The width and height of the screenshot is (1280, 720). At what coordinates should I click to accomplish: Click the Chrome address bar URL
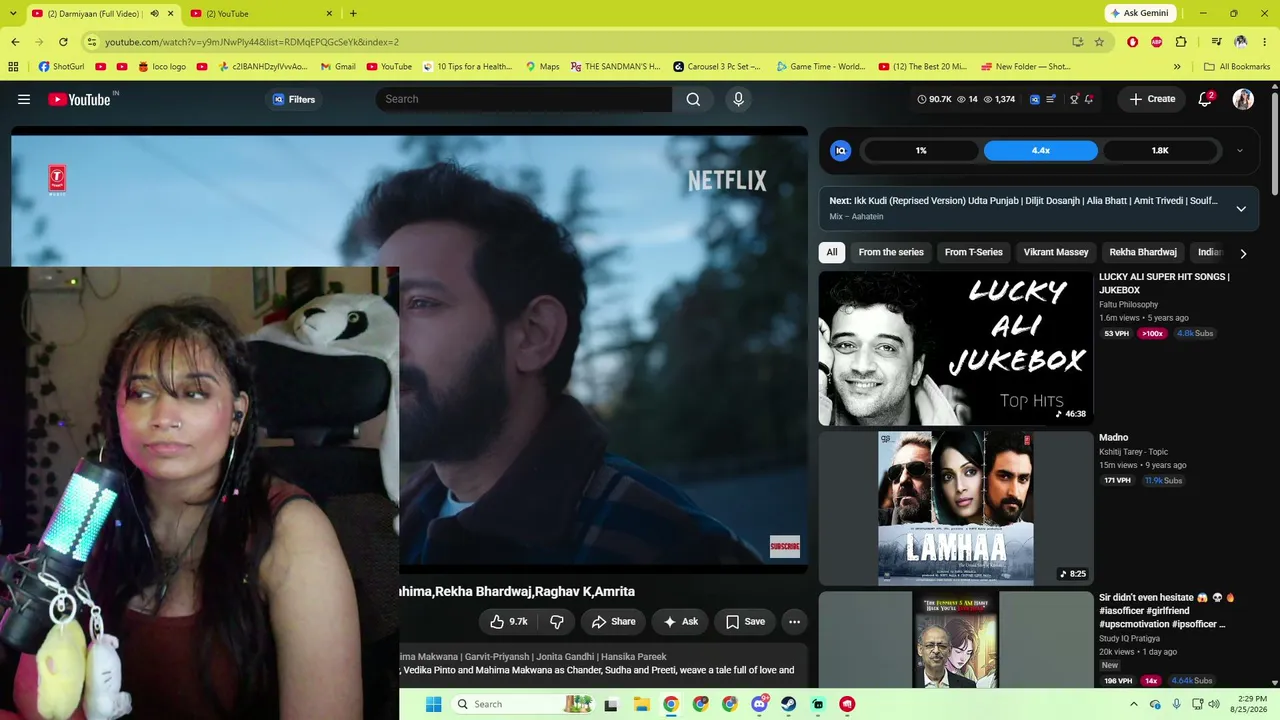pos(252,42)
